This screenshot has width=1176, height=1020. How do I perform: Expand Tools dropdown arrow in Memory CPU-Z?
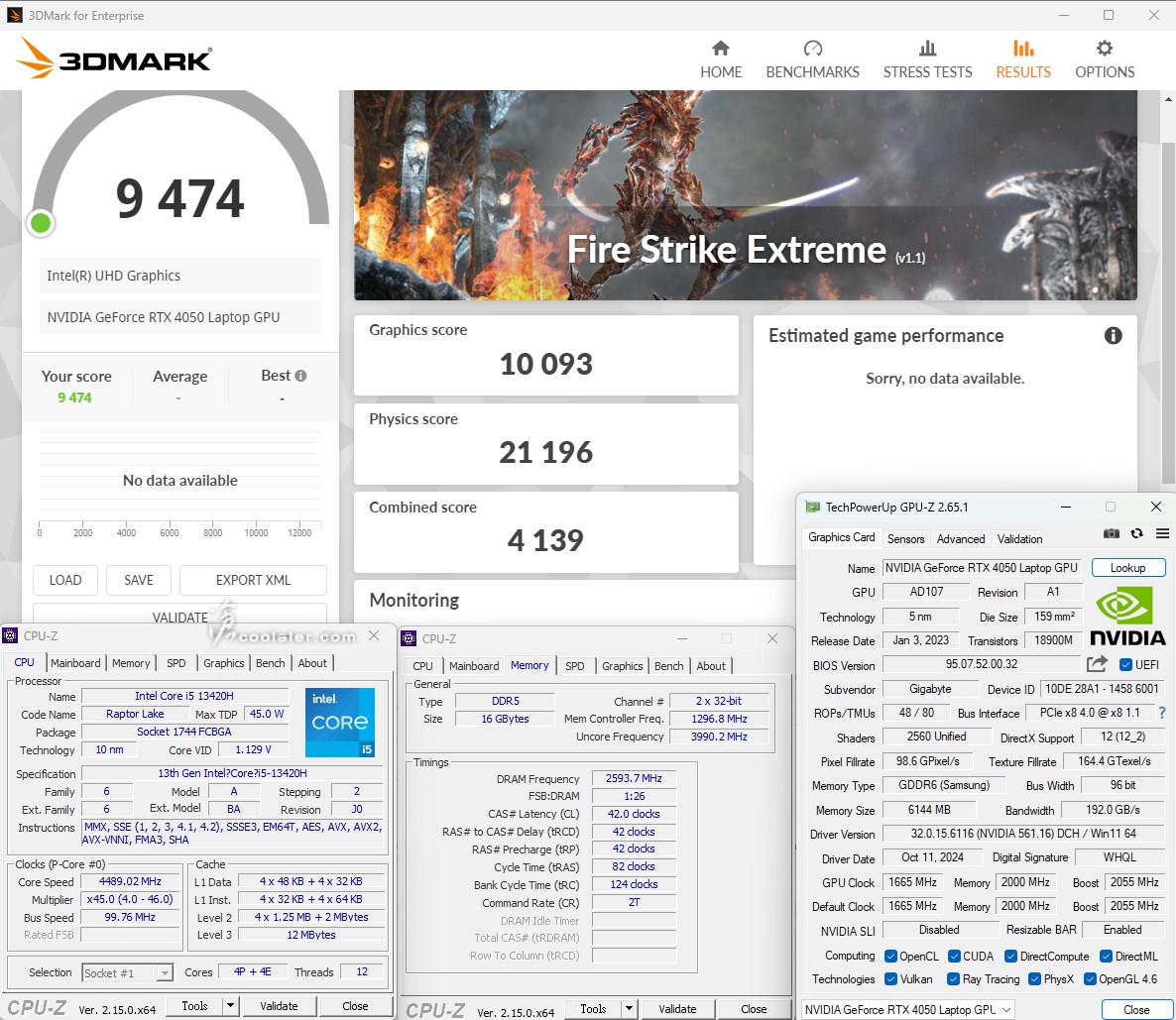(629, 1009)
